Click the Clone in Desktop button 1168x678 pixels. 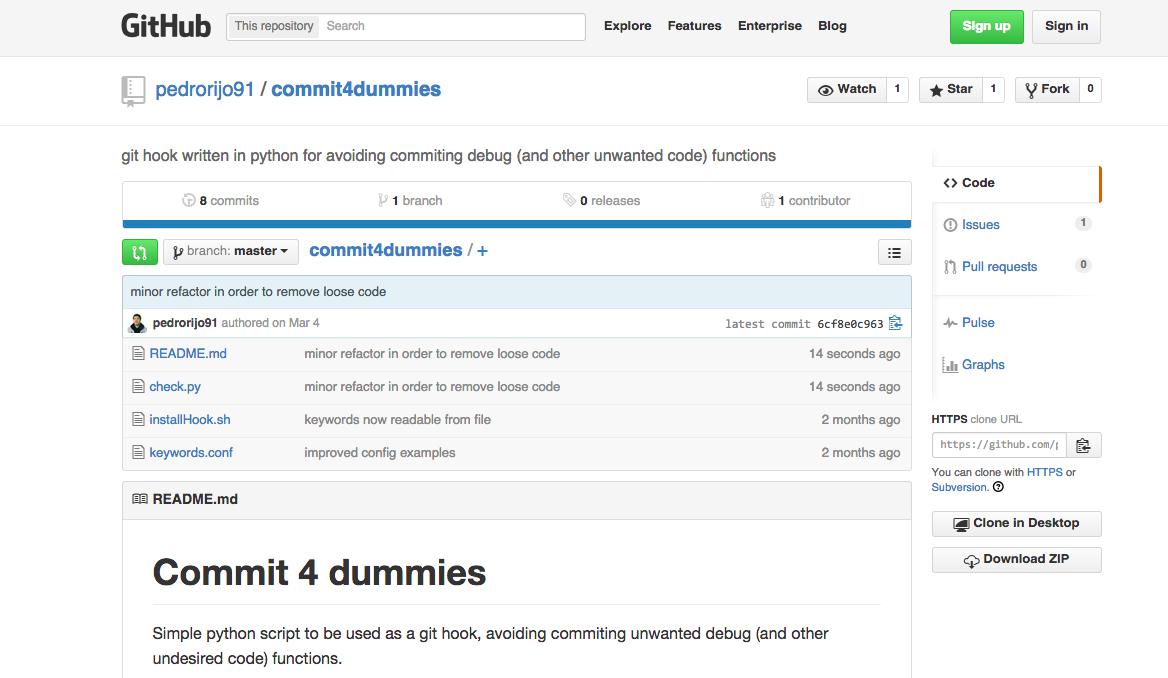point(1016,524)
